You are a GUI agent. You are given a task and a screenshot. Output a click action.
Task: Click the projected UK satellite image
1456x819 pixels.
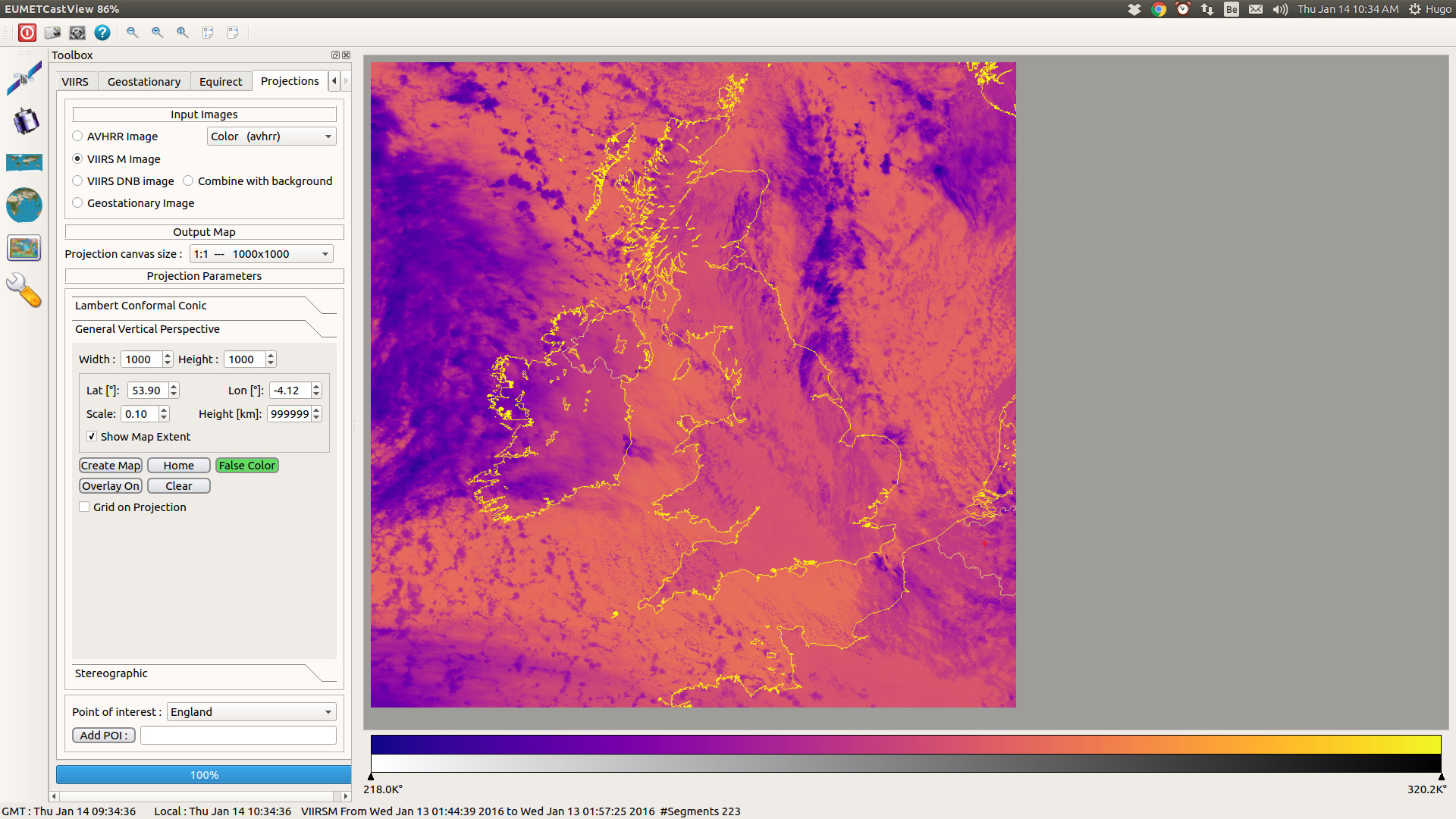693,384
